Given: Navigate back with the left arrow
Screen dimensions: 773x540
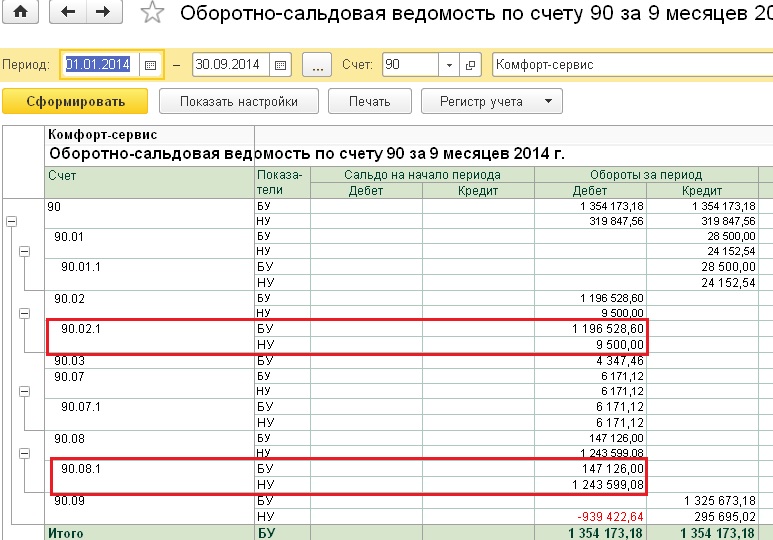Looking at the screenshot, I should coord(68,12).
